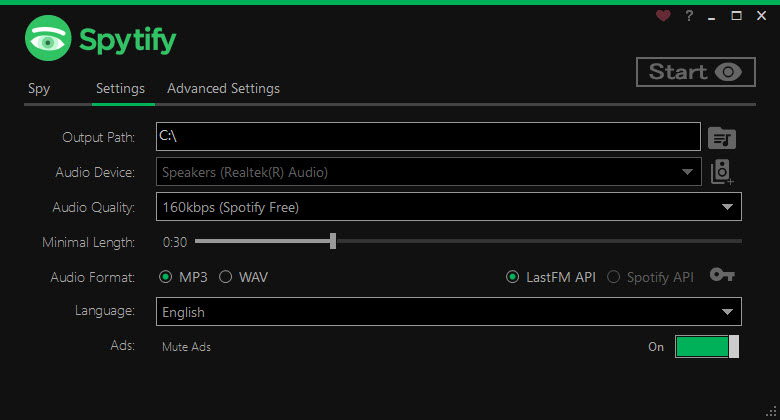Choose the LastFM API option
Screen dimensions: 780x420
tap(551, 277)
